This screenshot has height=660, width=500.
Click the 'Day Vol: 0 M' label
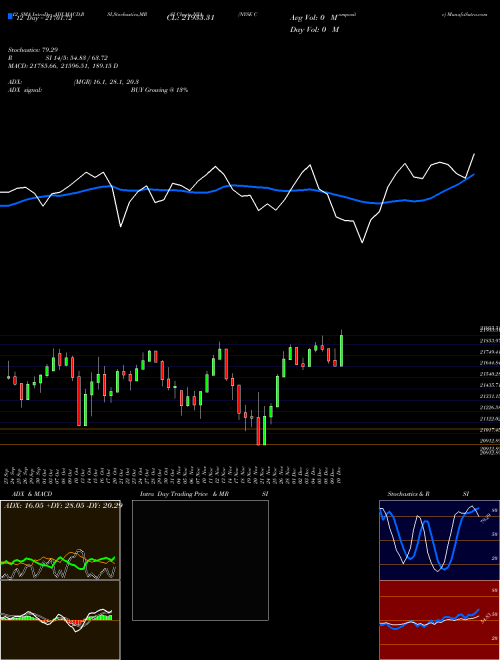click(314, 29)
